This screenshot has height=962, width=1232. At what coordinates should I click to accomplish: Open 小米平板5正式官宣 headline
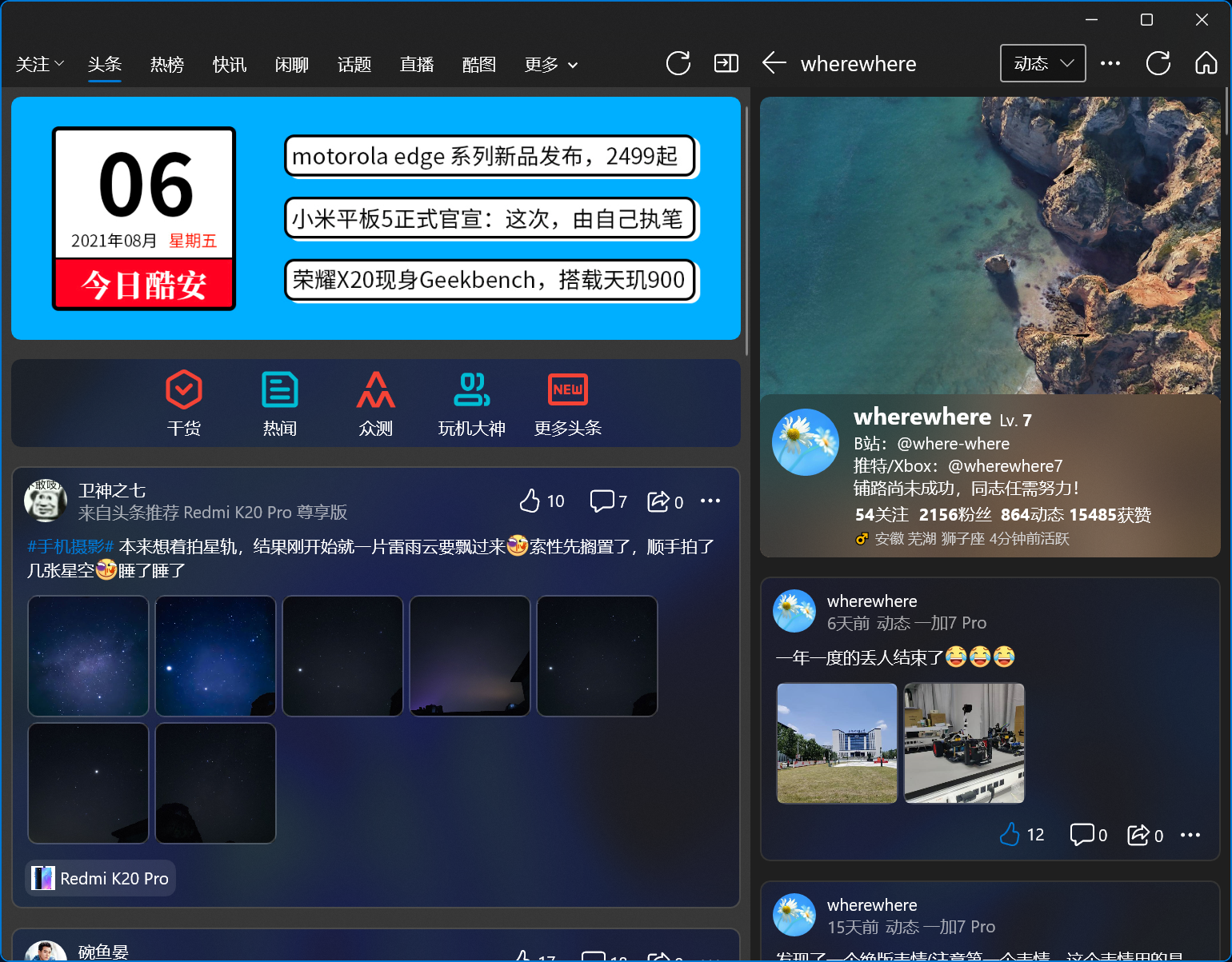click(x=490, y=218)
